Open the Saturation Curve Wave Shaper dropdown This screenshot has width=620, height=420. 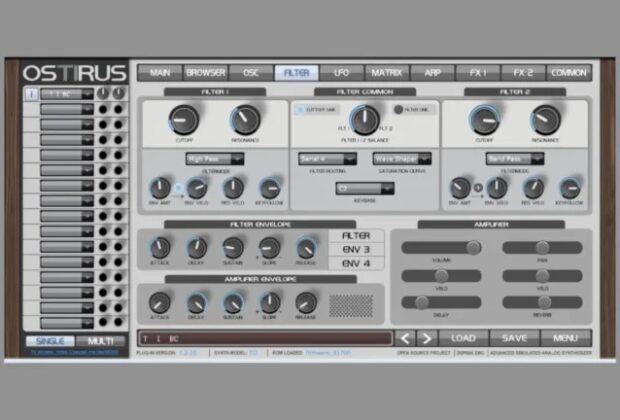(x=402, y=159)
